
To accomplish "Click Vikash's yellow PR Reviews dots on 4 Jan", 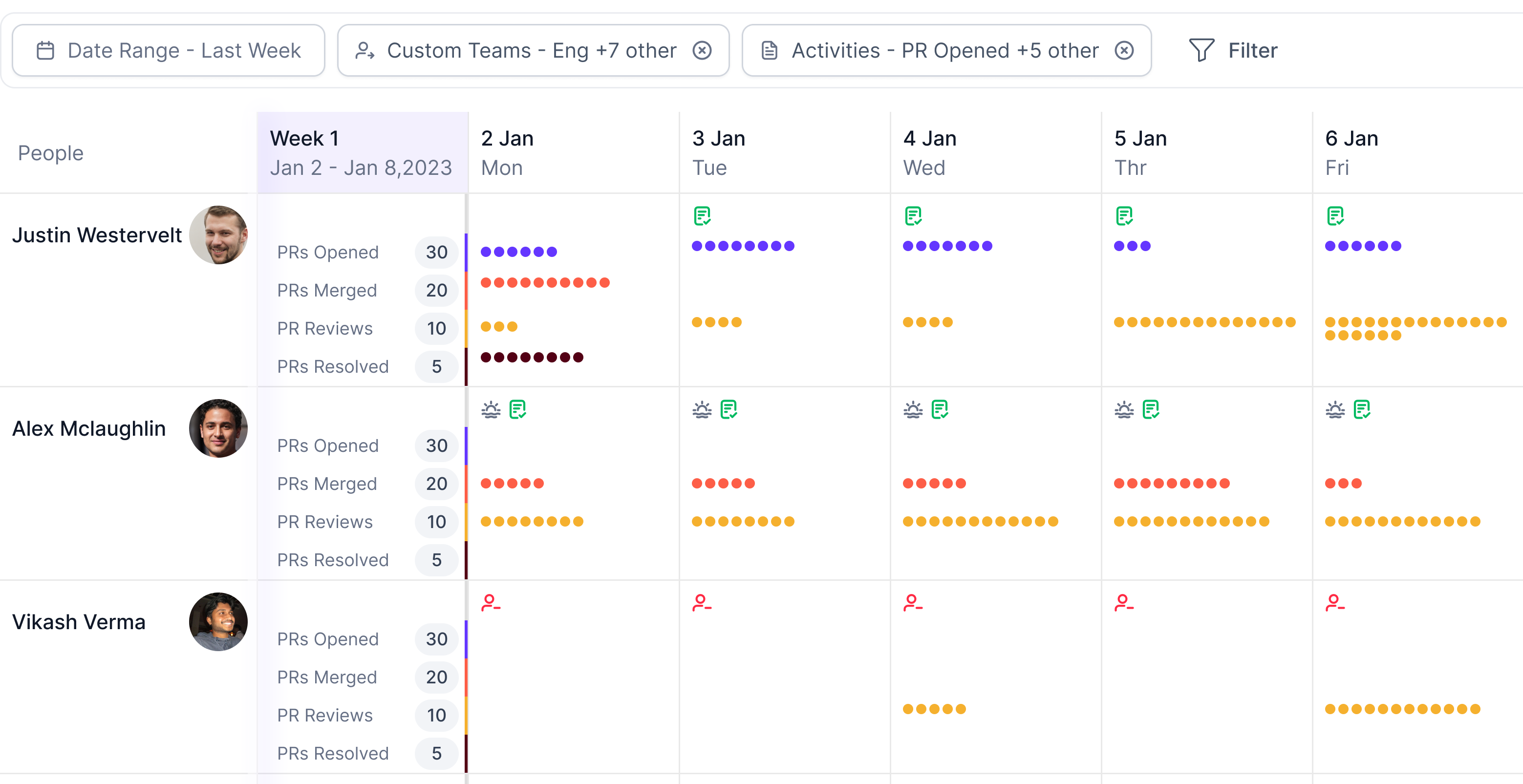I will pyautogui.click(x=934, y=709).
